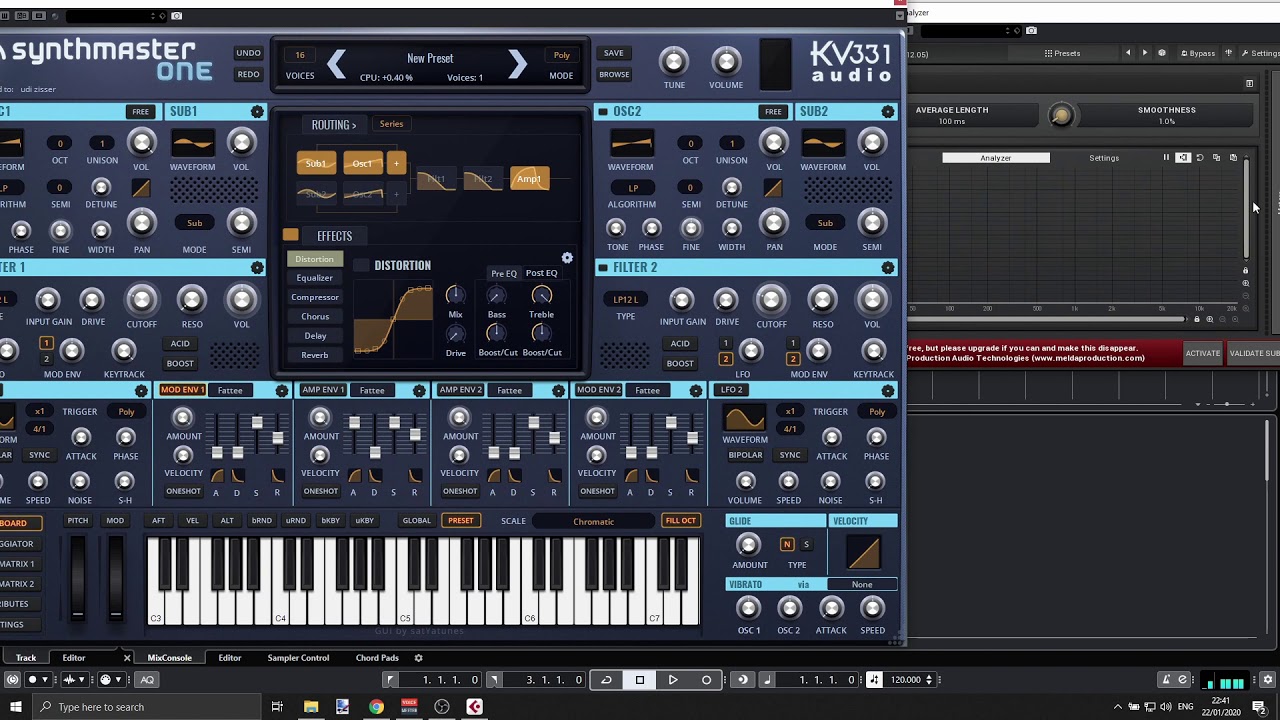This screenshot has width=1280, height=720.
Task: Open Settings tab in the analyzer panel
Action: pos(1104,158)
